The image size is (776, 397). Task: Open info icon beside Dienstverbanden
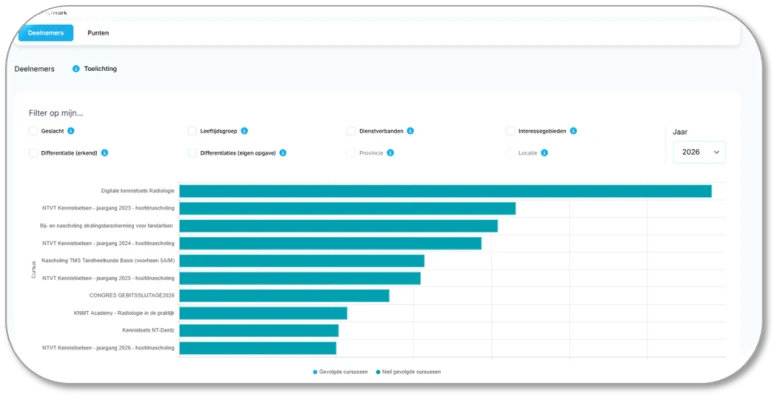click(x=410, y=131)
